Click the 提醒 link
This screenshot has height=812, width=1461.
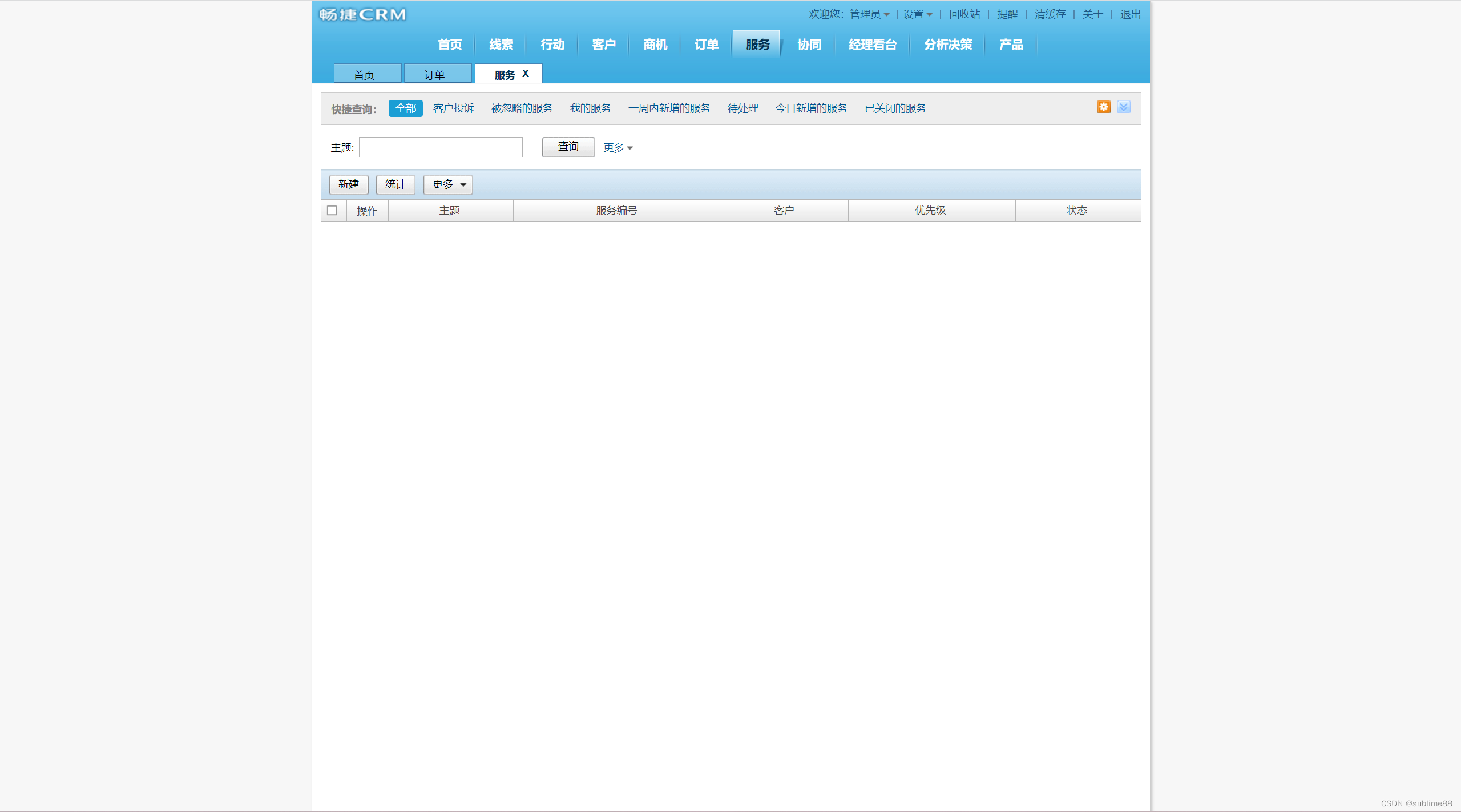click(1007, 14)
